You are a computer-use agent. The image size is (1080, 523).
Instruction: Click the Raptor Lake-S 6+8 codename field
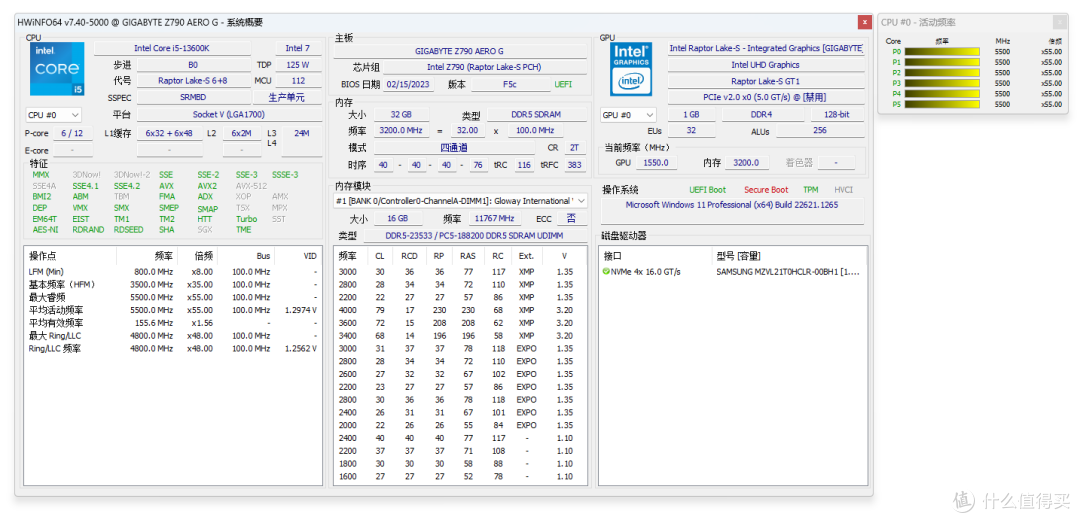pos(194,81)
